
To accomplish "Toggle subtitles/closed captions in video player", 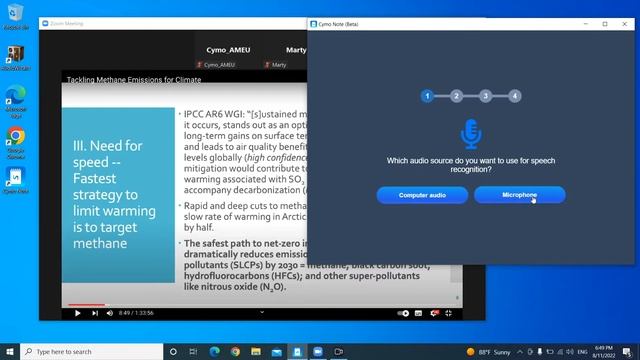I will click(418, 313).
